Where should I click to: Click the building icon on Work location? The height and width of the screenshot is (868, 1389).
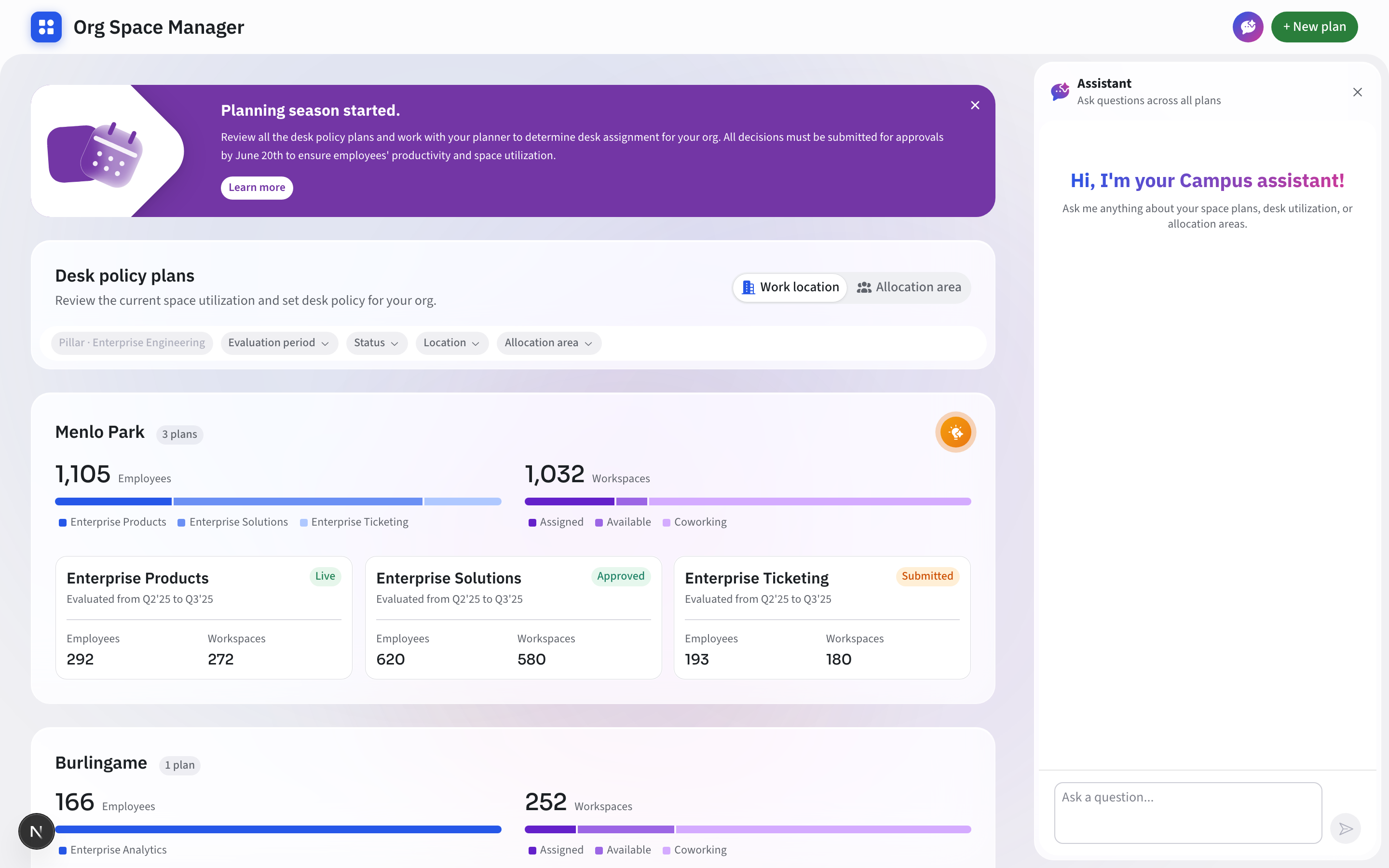[748, 287]
